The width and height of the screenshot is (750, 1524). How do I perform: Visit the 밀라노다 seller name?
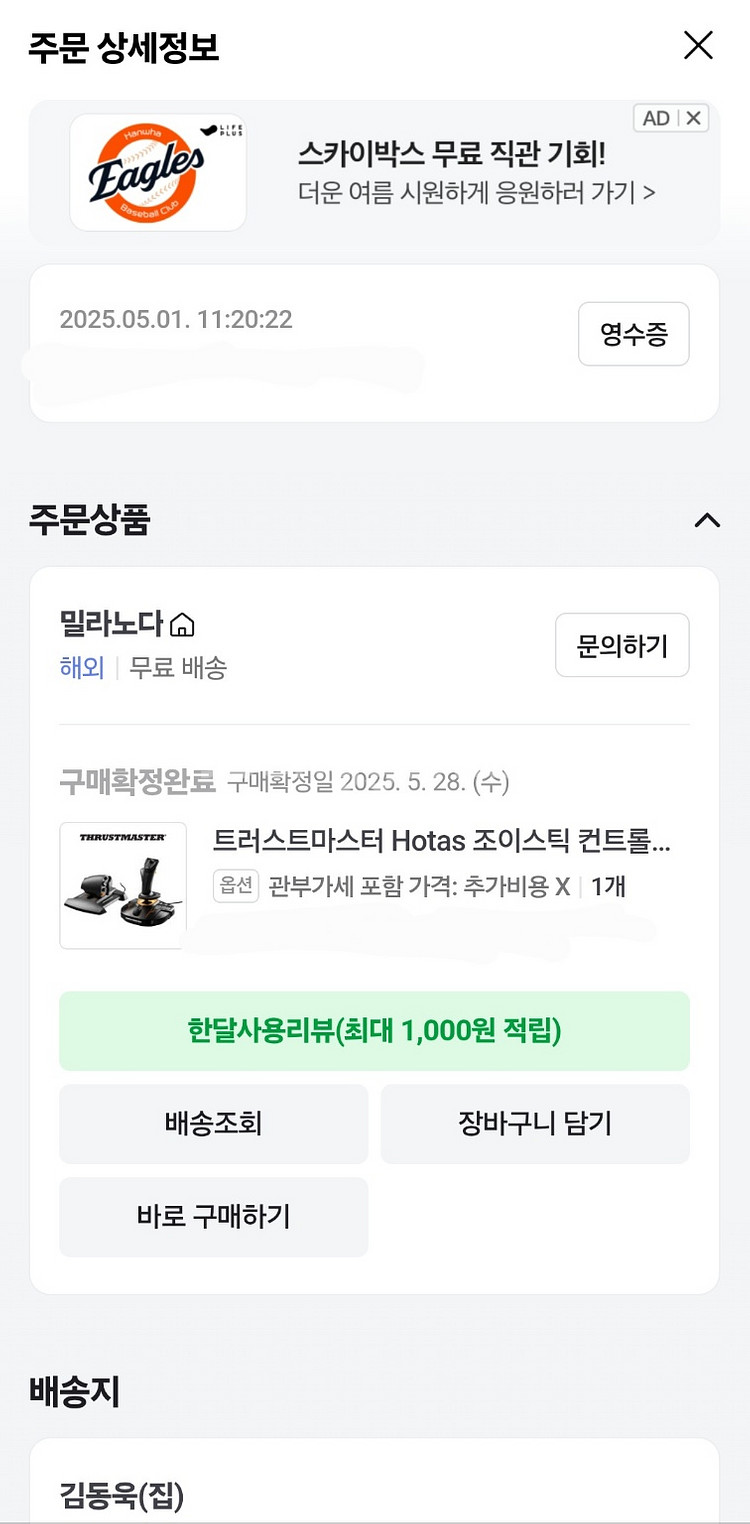tap(110, 624)
